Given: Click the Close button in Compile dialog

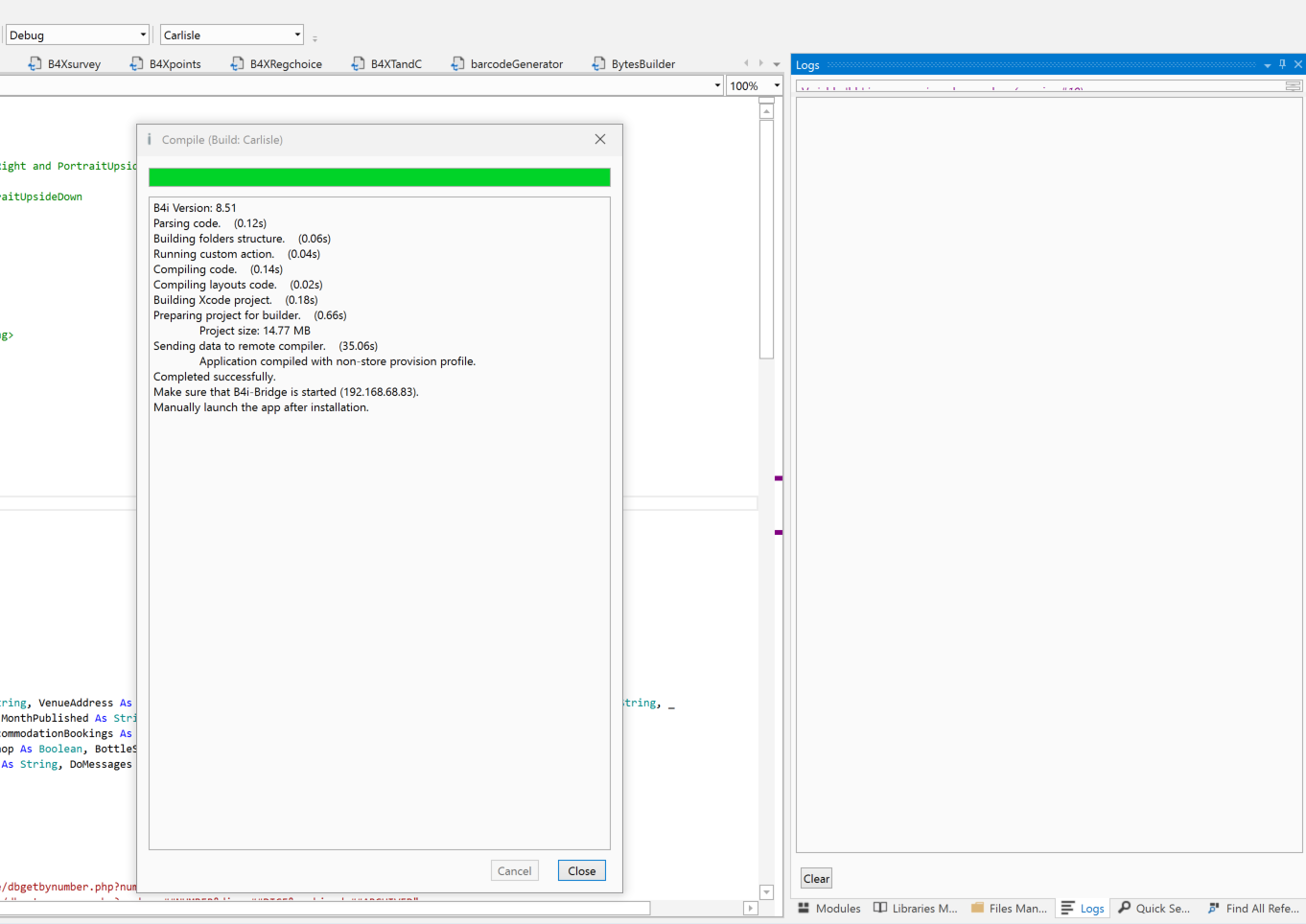Looking at the screenshot, I should coord(582,871).
